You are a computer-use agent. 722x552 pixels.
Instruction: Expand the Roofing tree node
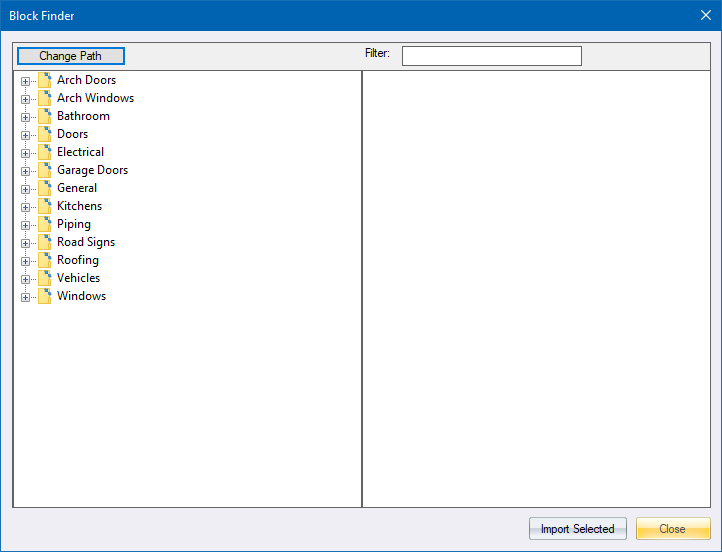pos(26,261)
